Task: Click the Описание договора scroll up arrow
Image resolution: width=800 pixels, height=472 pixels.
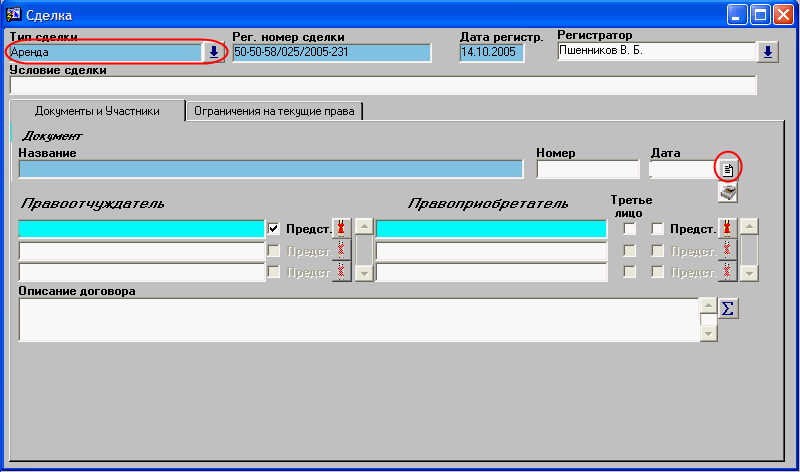Action: 708,306
